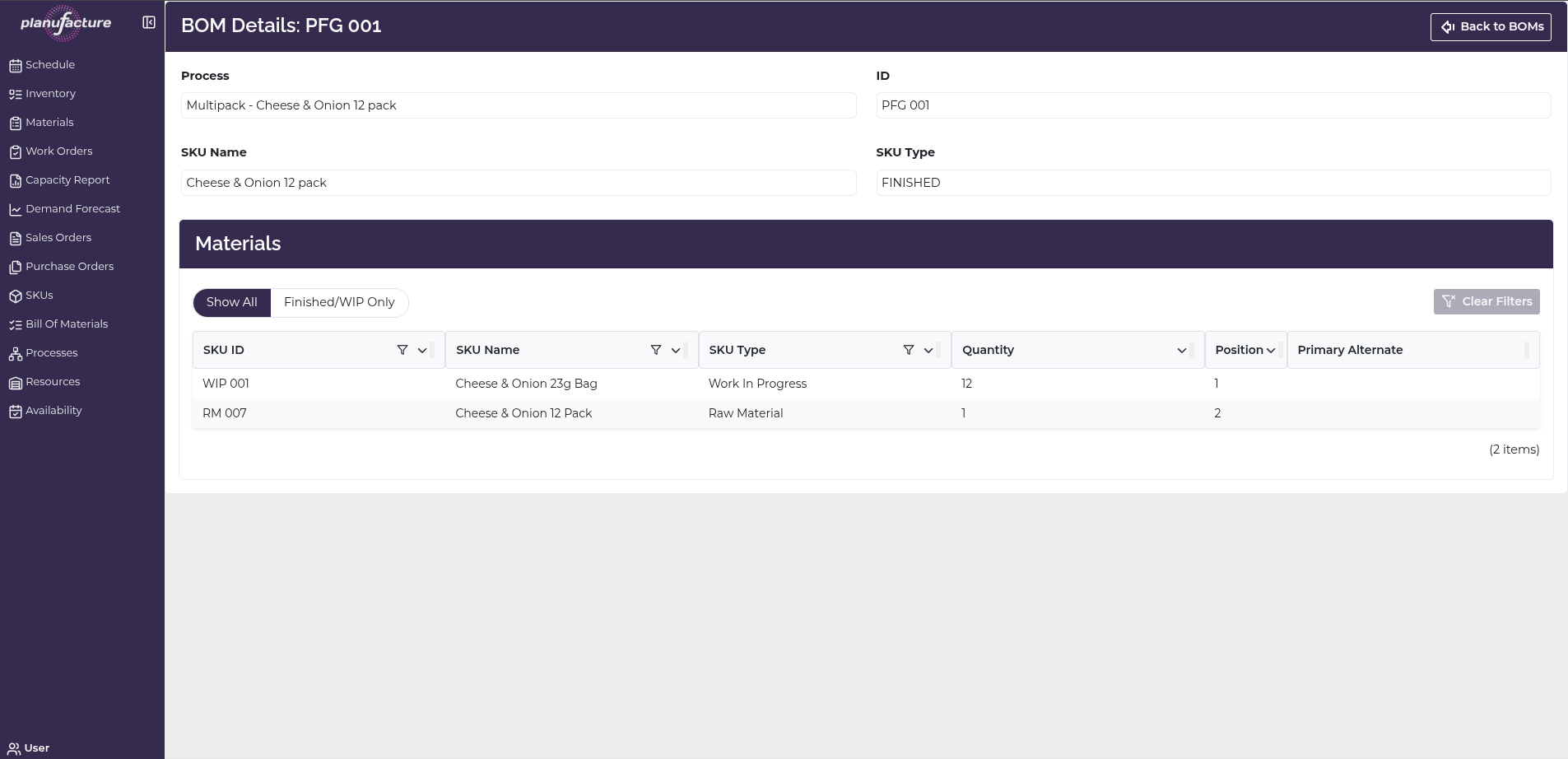
Task: Click the Capacity Report icon
Action: tap(16, 180)
